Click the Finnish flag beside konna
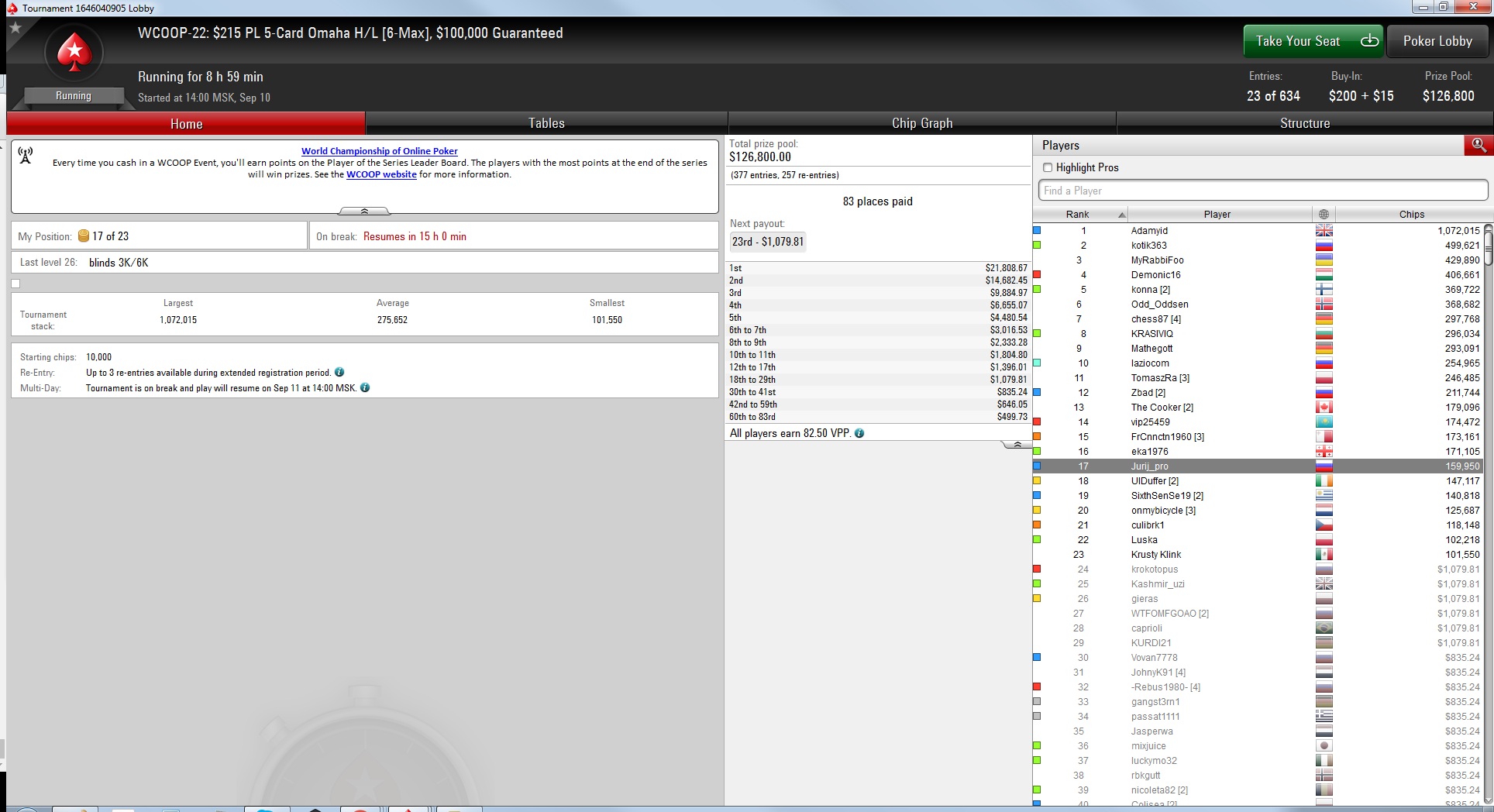 1324,290
